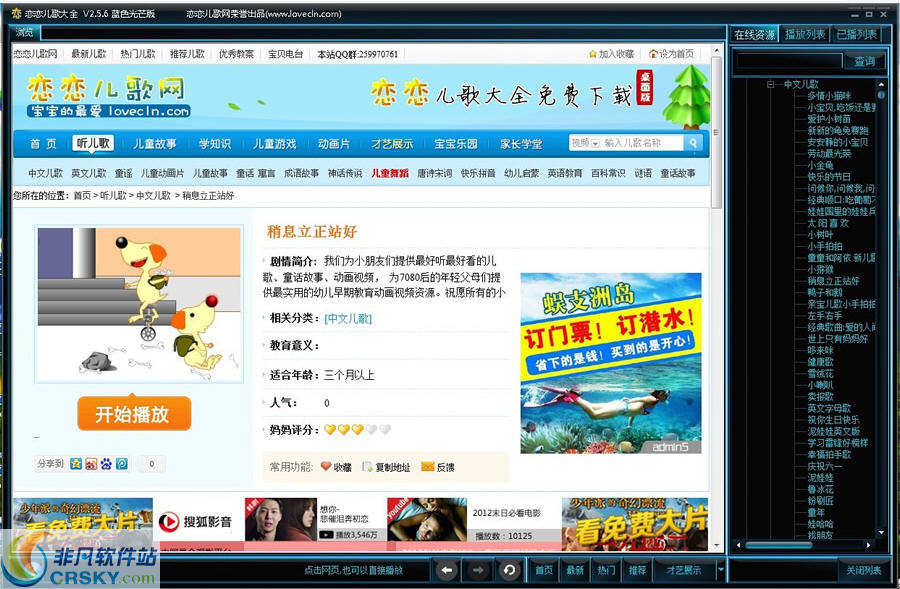Select 稍息立正站好 in the song tree

pyautogui.click(x=833, y=281)
